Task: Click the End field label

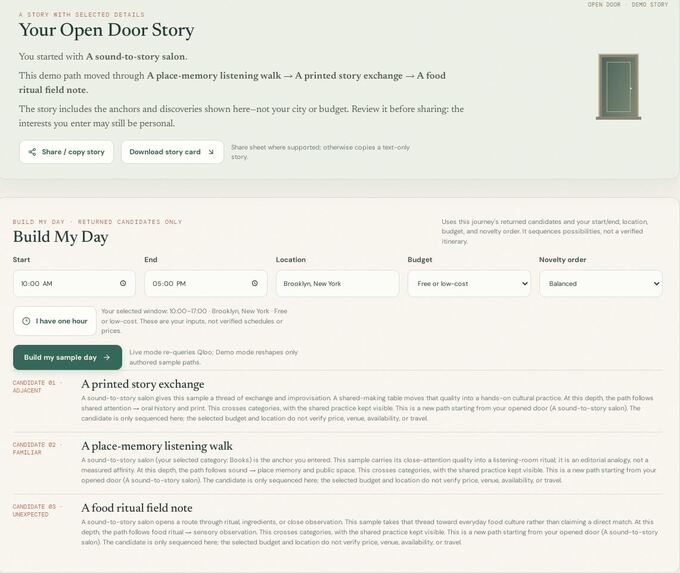Action: (150, 259)
